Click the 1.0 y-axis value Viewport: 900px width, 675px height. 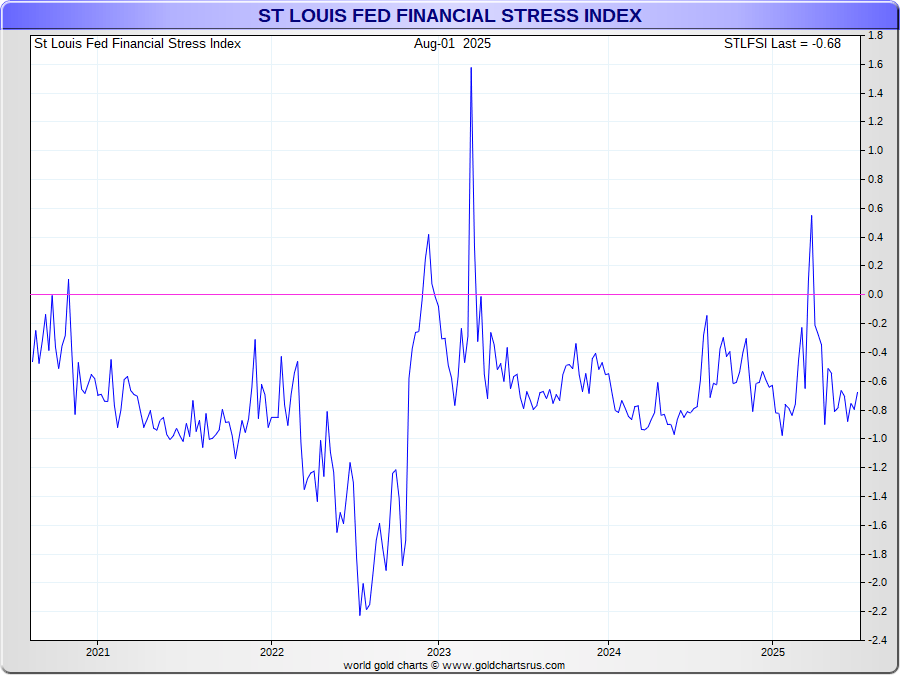(876, 150)
